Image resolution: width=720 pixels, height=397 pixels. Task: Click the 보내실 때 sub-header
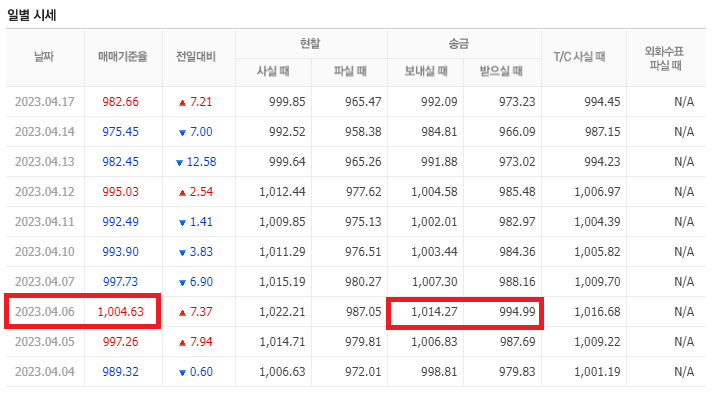coord(426,71)
